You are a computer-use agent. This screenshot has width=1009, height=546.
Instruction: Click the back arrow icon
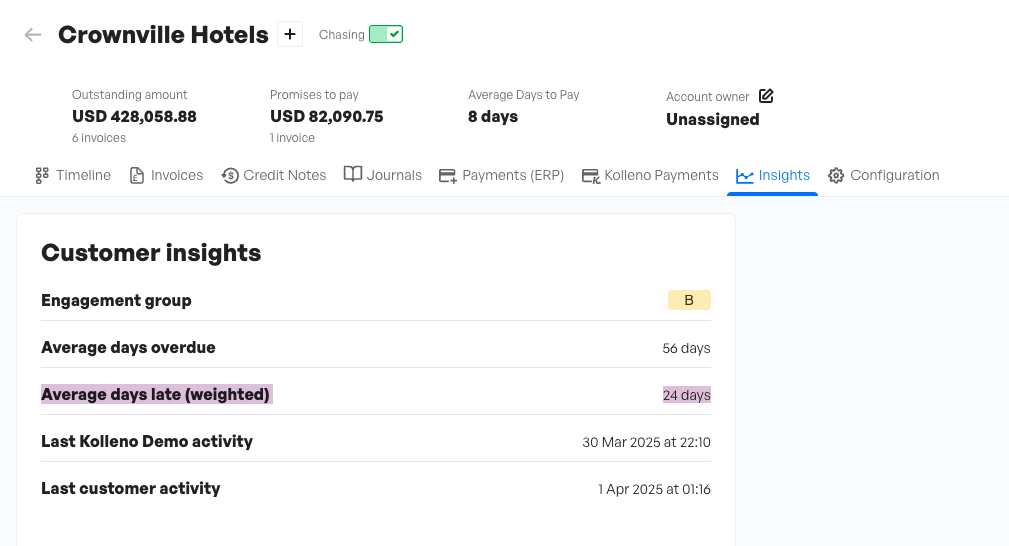pyautogui.click(x=33, y=35)
